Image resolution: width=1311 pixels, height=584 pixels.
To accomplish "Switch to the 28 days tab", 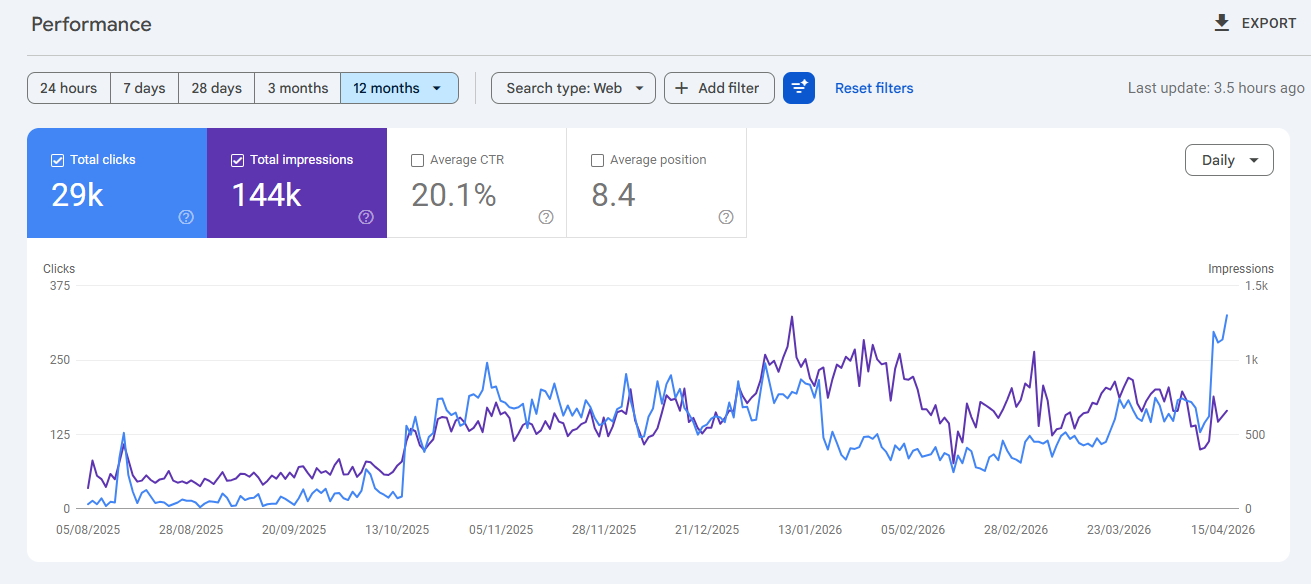I will (216, 88).
